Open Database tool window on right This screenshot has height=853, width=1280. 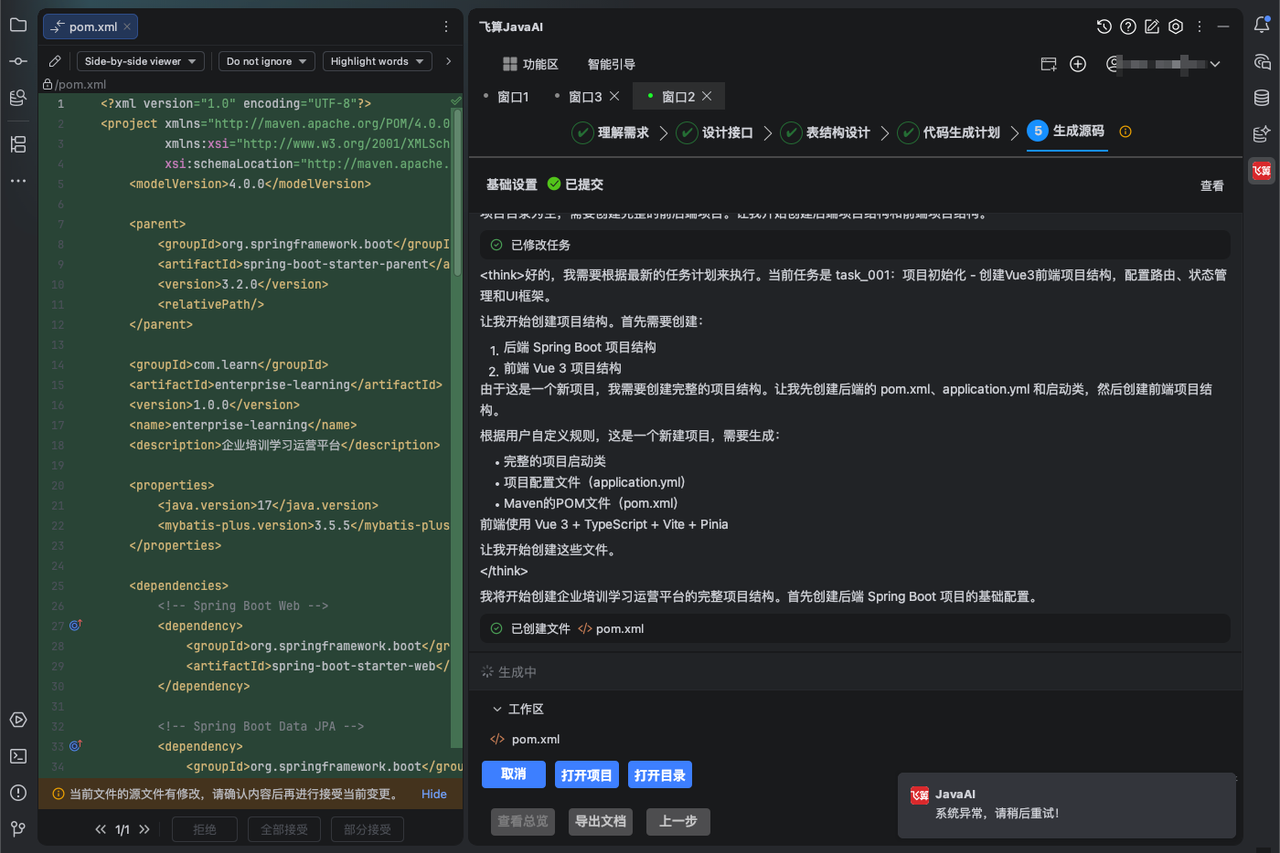1262,98
